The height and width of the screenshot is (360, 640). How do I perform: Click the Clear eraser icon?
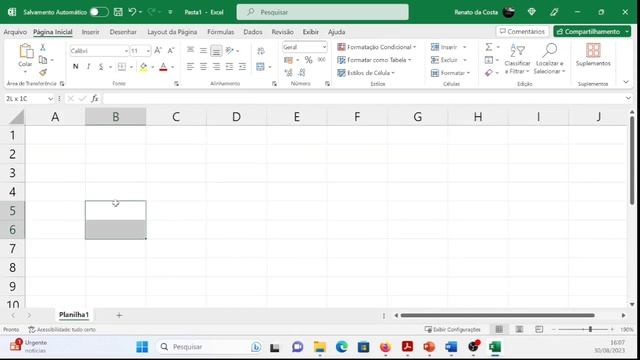pyautogui.click(x=489, y=73)
